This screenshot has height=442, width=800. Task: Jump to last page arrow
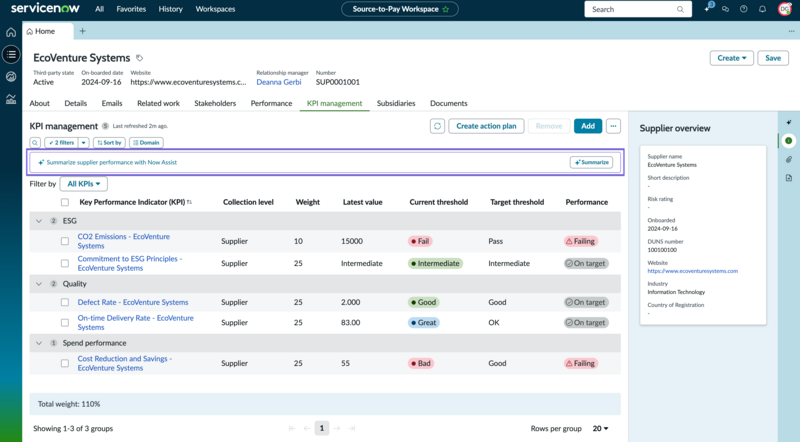[x=352, y=428]
